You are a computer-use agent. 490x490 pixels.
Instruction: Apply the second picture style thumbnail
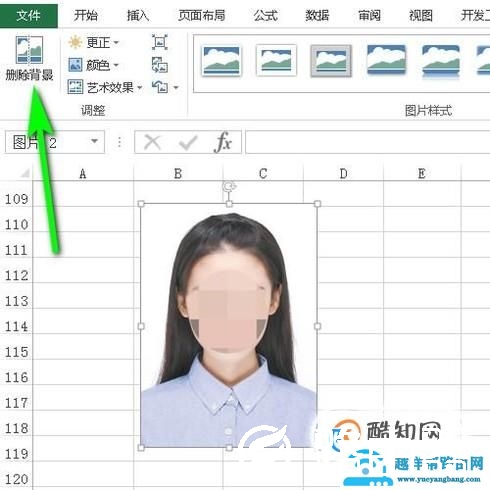[276, 60]
